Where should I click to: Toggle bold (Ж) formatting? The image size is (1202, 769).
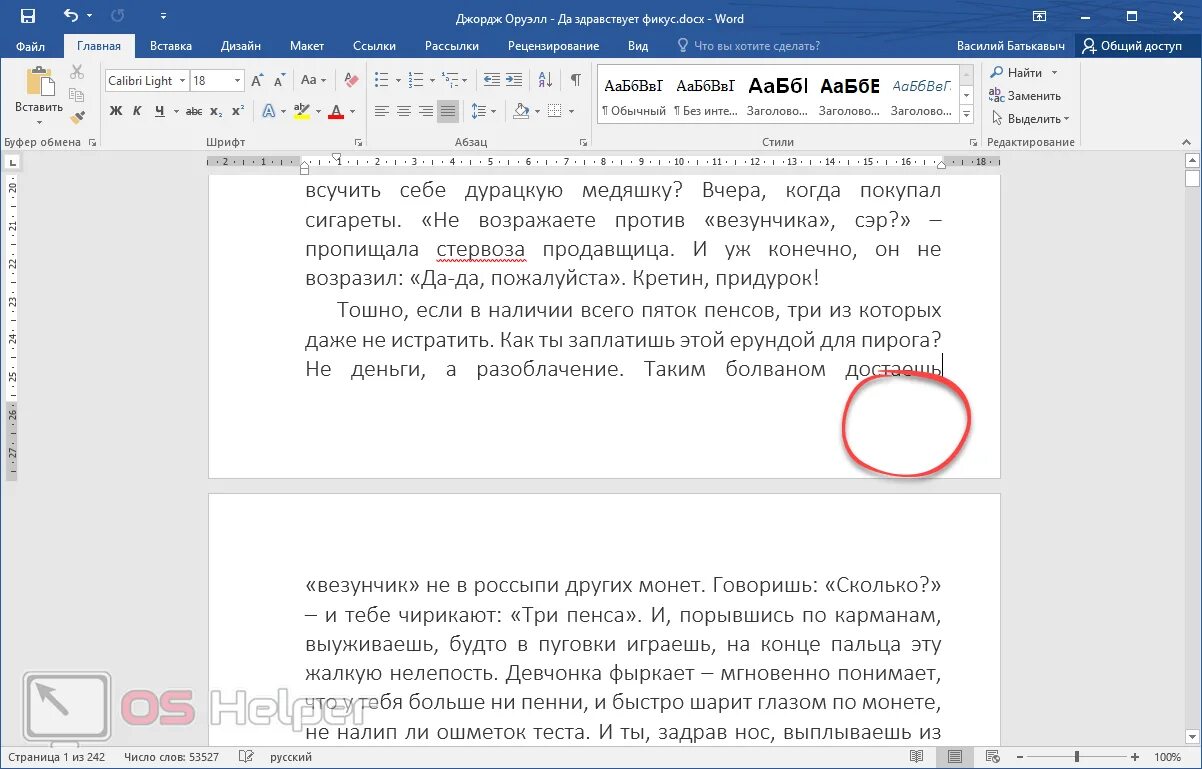(x=116, y=111)
